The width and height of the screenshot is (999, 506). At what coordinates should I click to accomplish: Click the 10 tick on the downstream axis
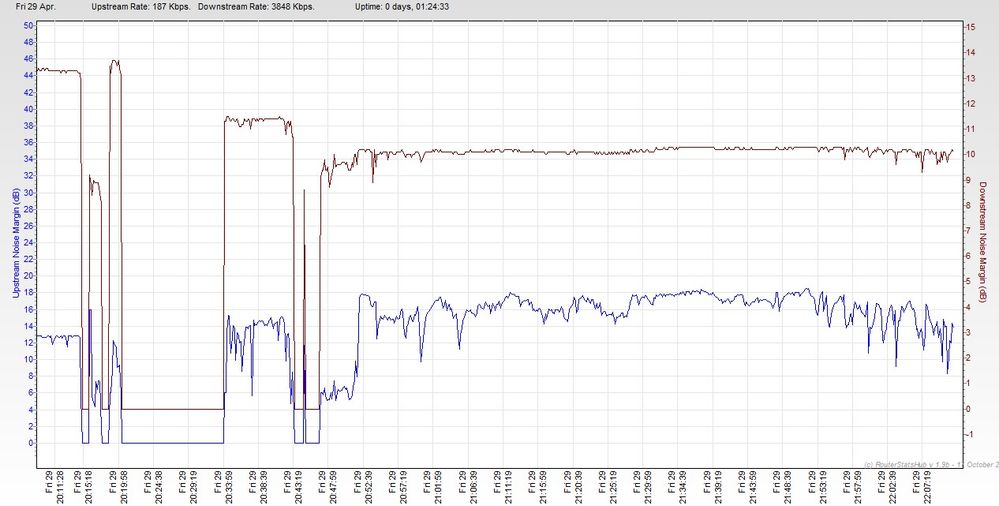(969, 154)
